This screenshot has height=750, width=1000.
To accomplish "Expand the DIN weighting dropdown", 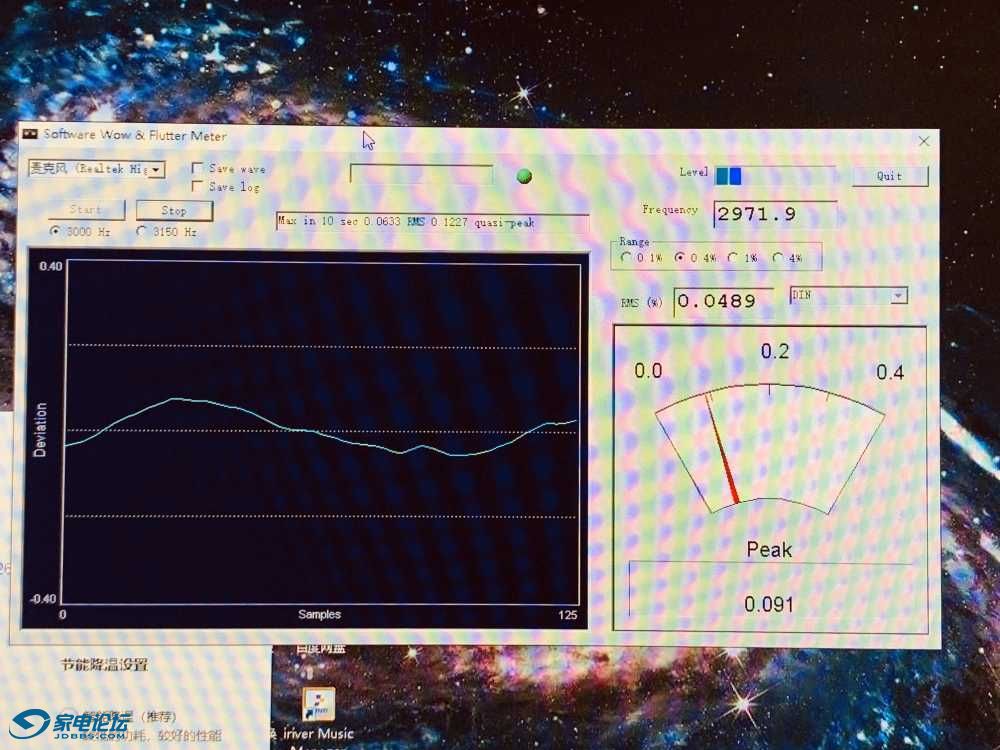I will pos(897,295).
